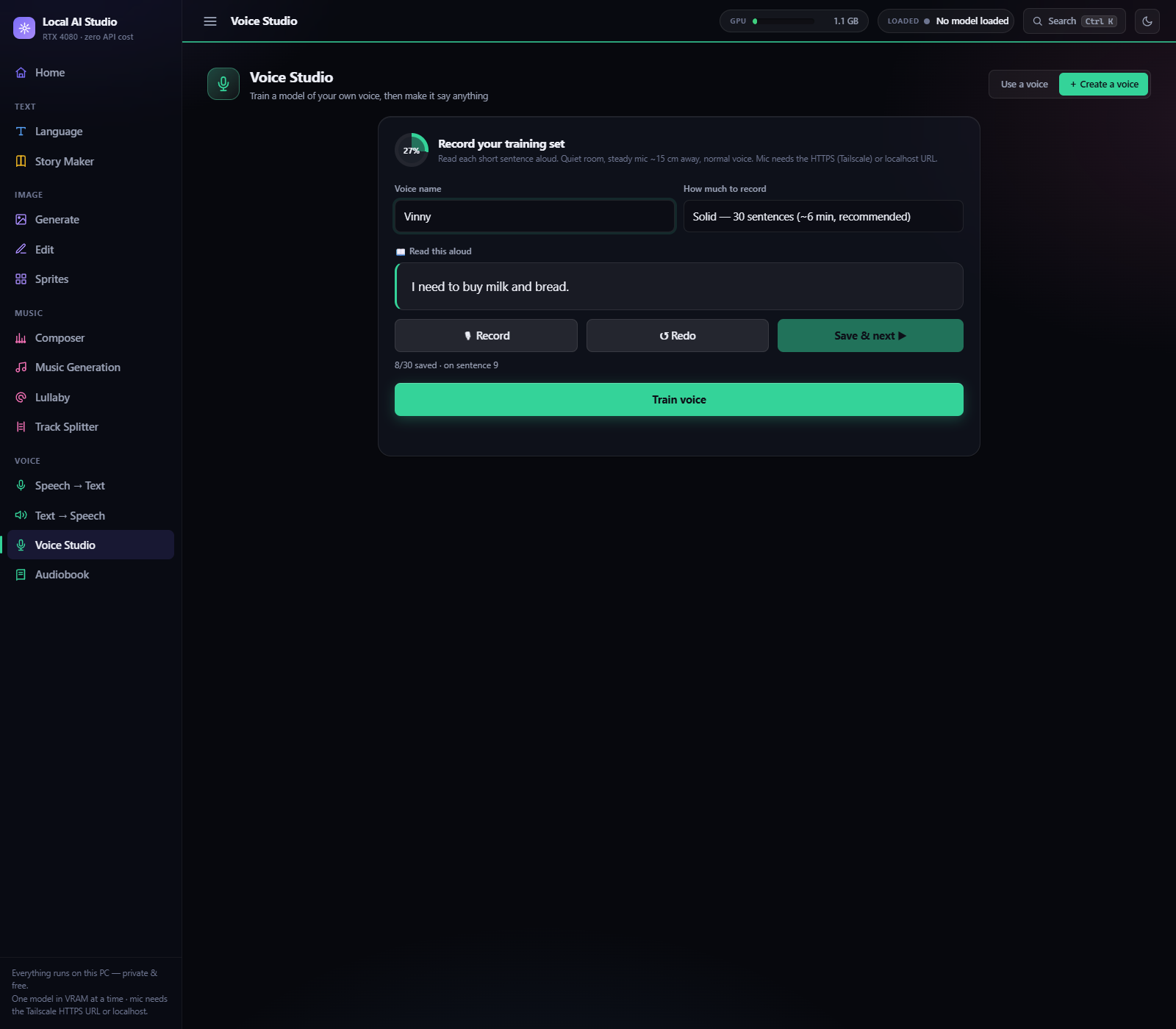
Task: Switch to the Use a voice tab
Action: tap(1024, 85)
